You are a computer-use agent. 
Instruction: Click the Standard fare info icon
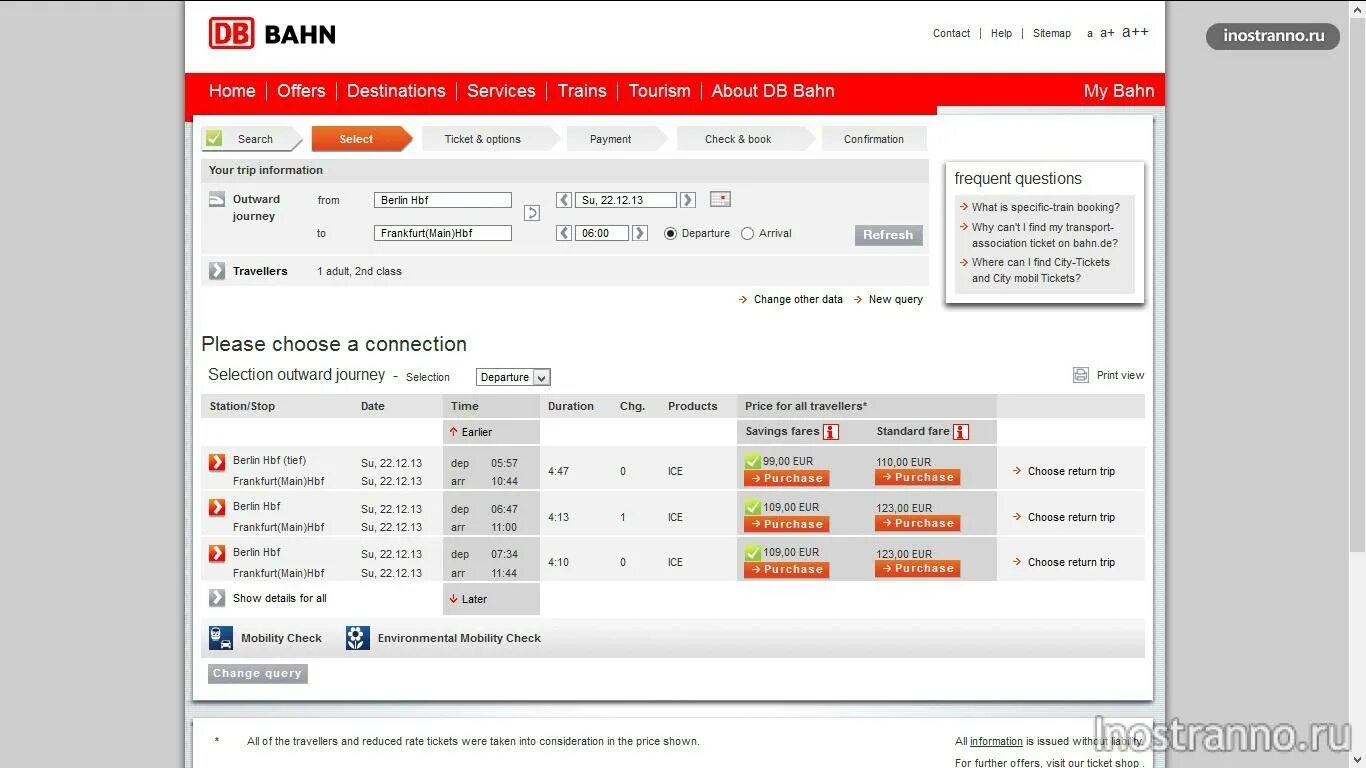[x=961, y=432]
